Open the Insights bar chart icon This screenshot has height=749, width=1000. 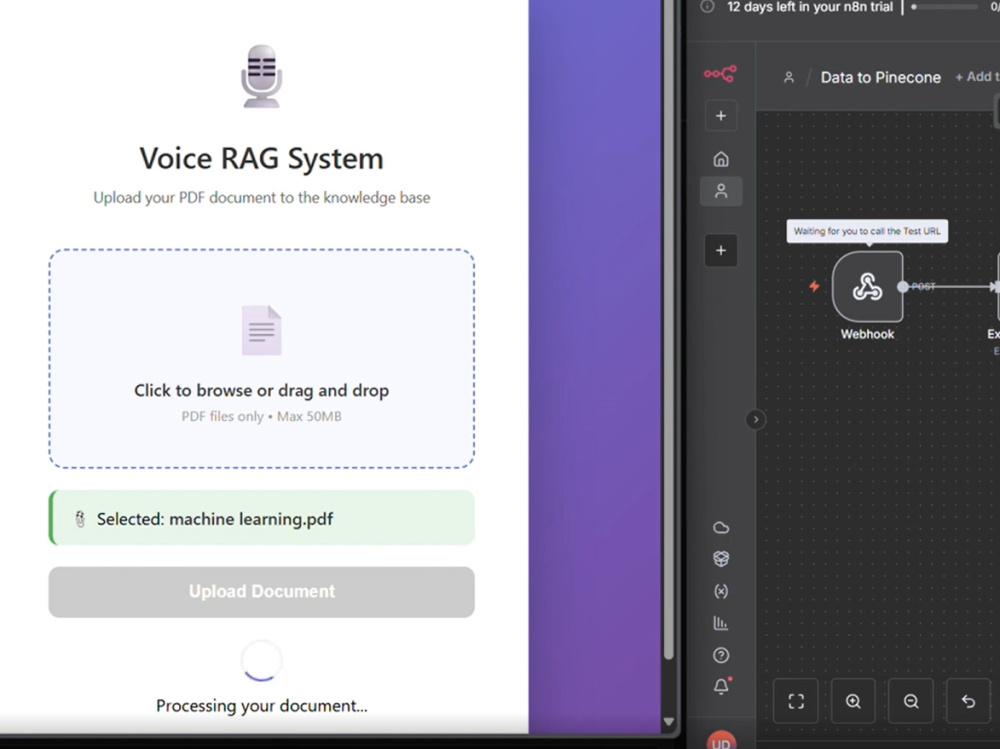click(x=721, y=623)
